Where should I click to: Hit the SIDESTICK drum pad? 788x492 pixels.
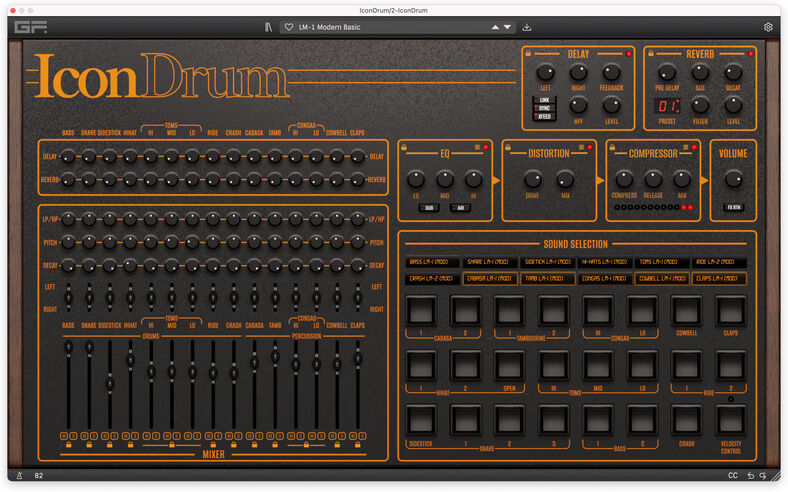pyautogui.click(x=421, y=421)
